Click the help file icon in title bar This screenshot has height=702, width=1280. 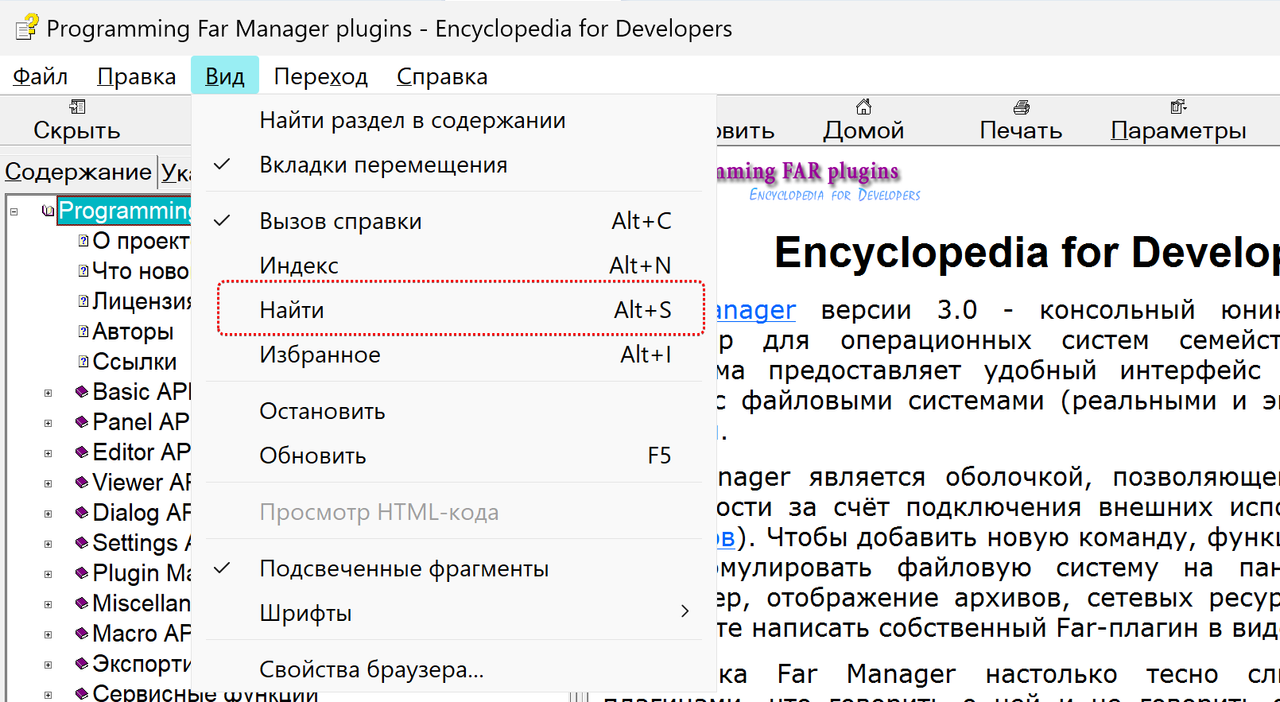click(25, 28)
